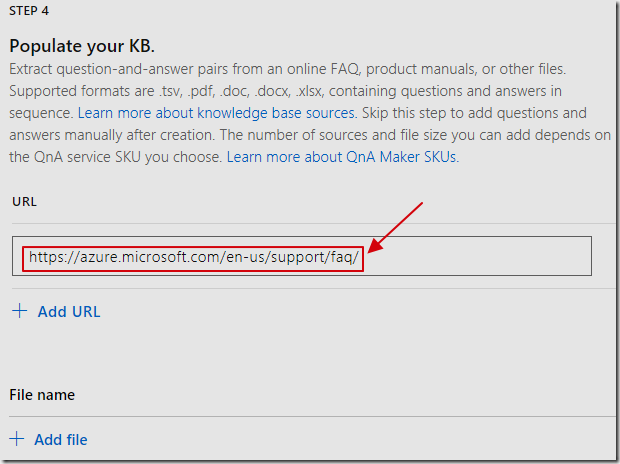Select the Add URL text button
This screenshot has width=620, height=464.
click(x=69, y=312)
